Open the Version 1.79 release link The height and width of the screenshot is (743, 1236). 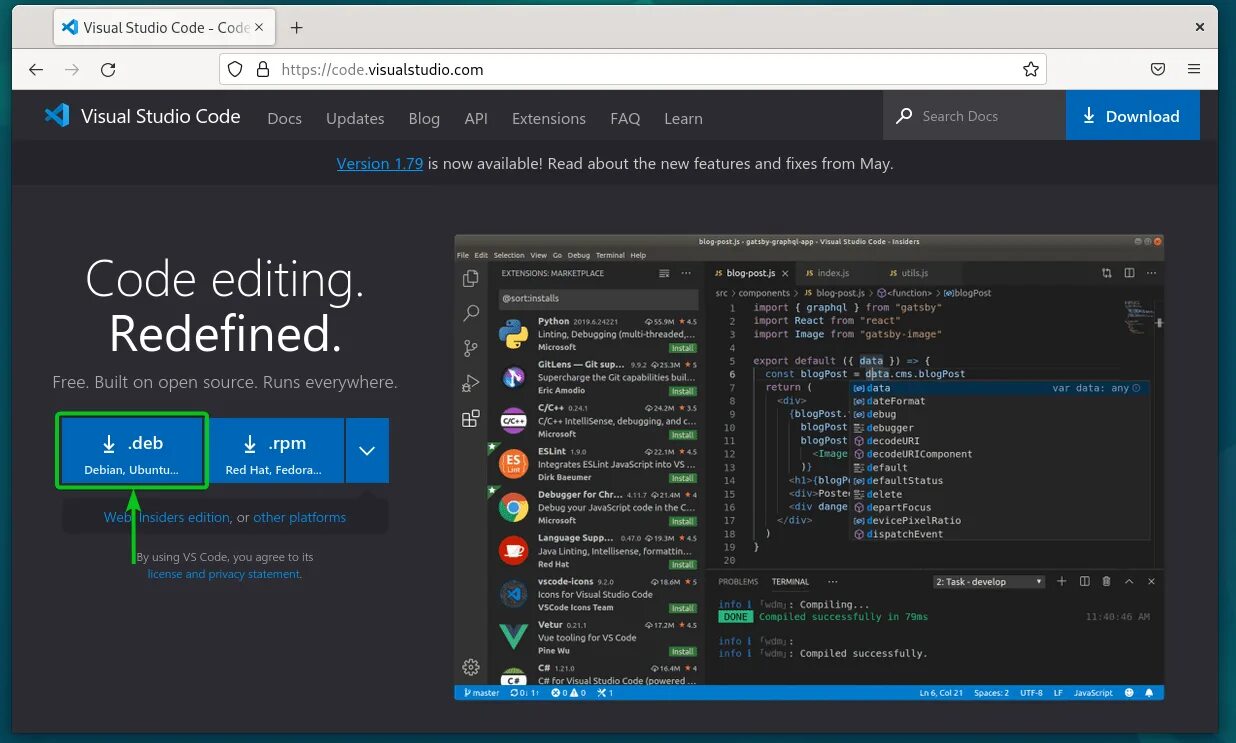point(380,163)
